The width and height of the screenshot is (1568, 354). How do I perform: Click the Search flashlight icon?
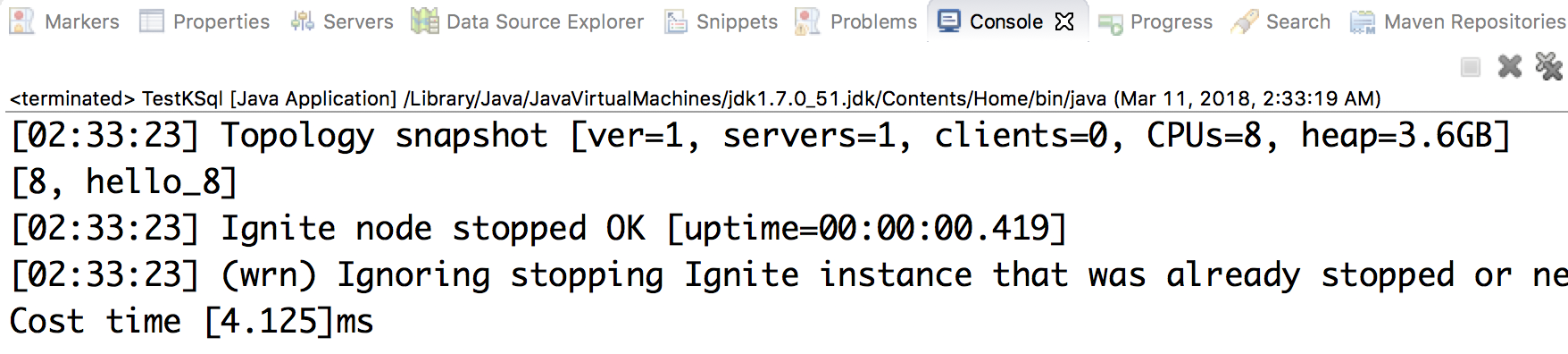(x=1244, y=21)
